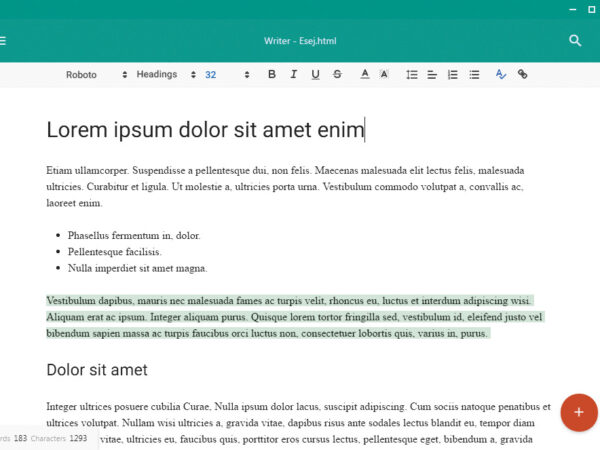Image resolution: width=600 pixels, height=450 pixels.
Task: Toggle bold formatting
Action: pos(272,75)
